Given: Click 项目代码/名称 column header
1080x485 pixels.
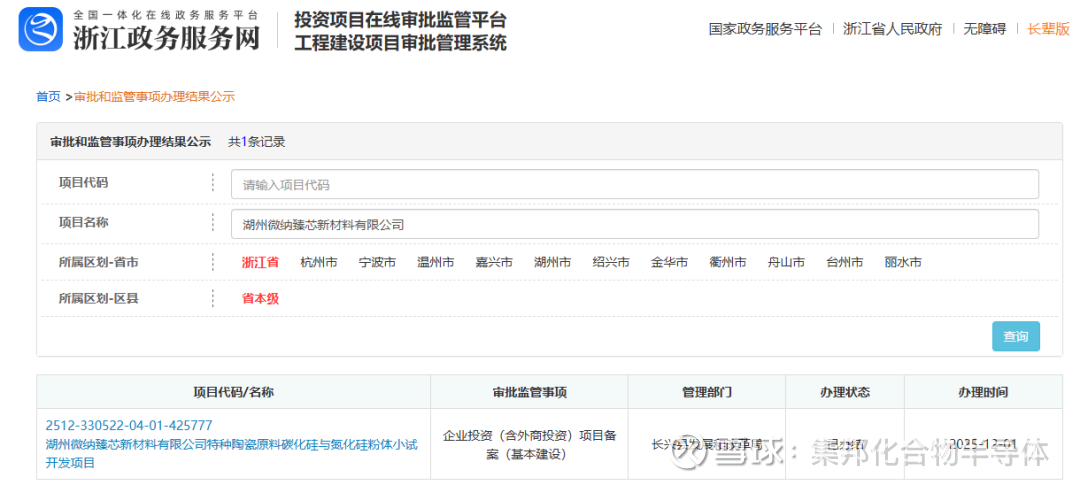Looking at the screenshot, I should [233, 392].
